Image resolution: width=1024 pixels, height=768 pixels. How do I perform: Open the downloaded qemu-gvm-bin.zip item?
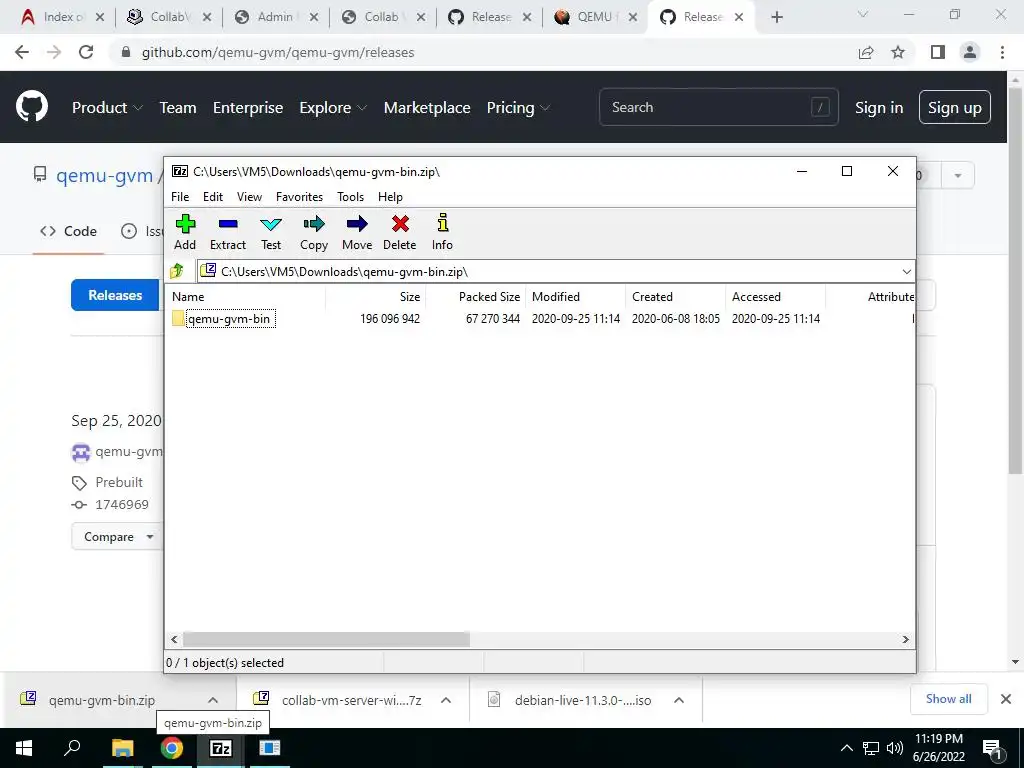click(102, 700)
